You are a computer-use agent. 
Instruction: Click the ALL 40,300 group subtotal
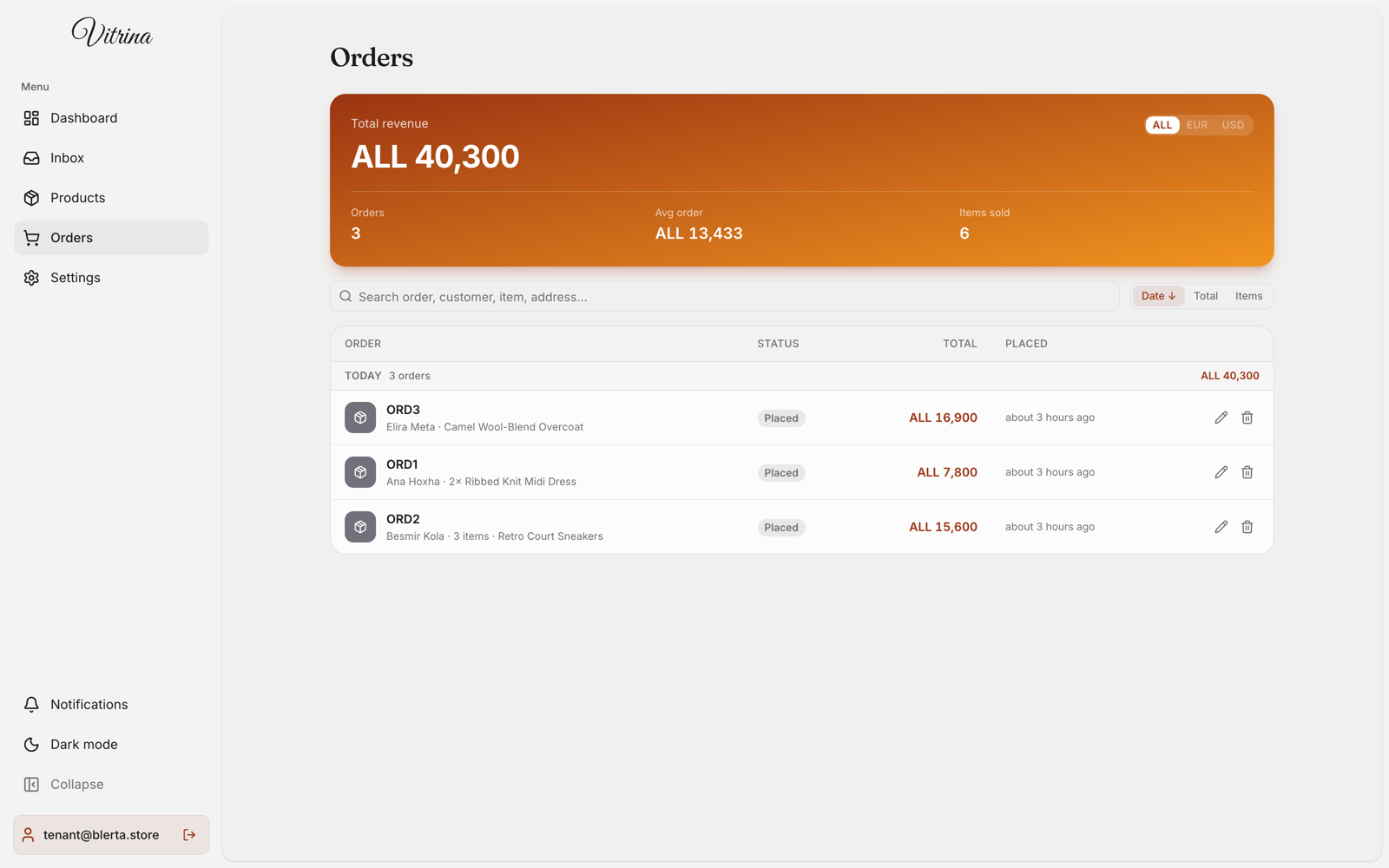point(1229,376)
